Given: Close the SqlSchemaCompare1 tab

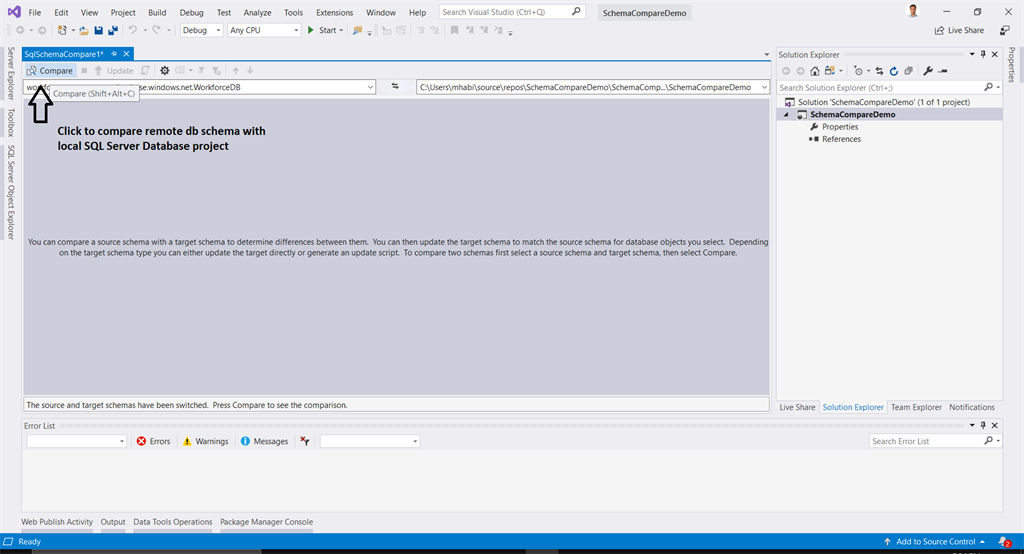Looking at the screenshot, I should point(126,54).
